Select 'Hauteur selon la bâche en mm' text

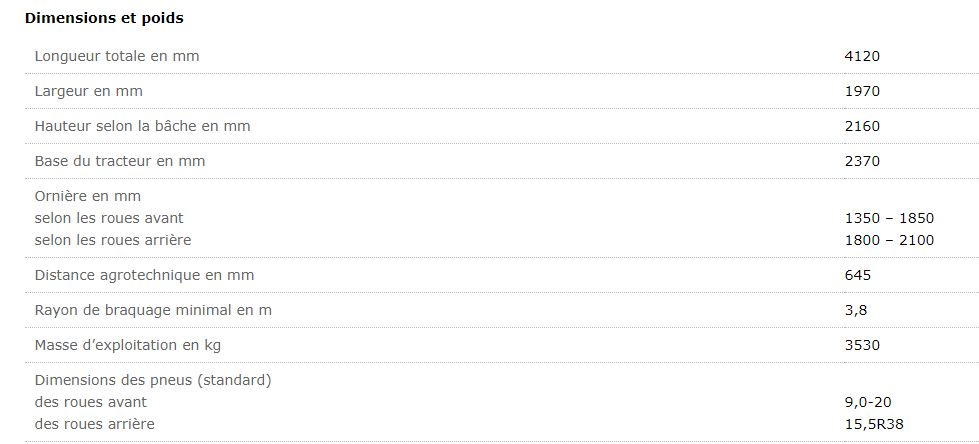click(x=142, y=126)
